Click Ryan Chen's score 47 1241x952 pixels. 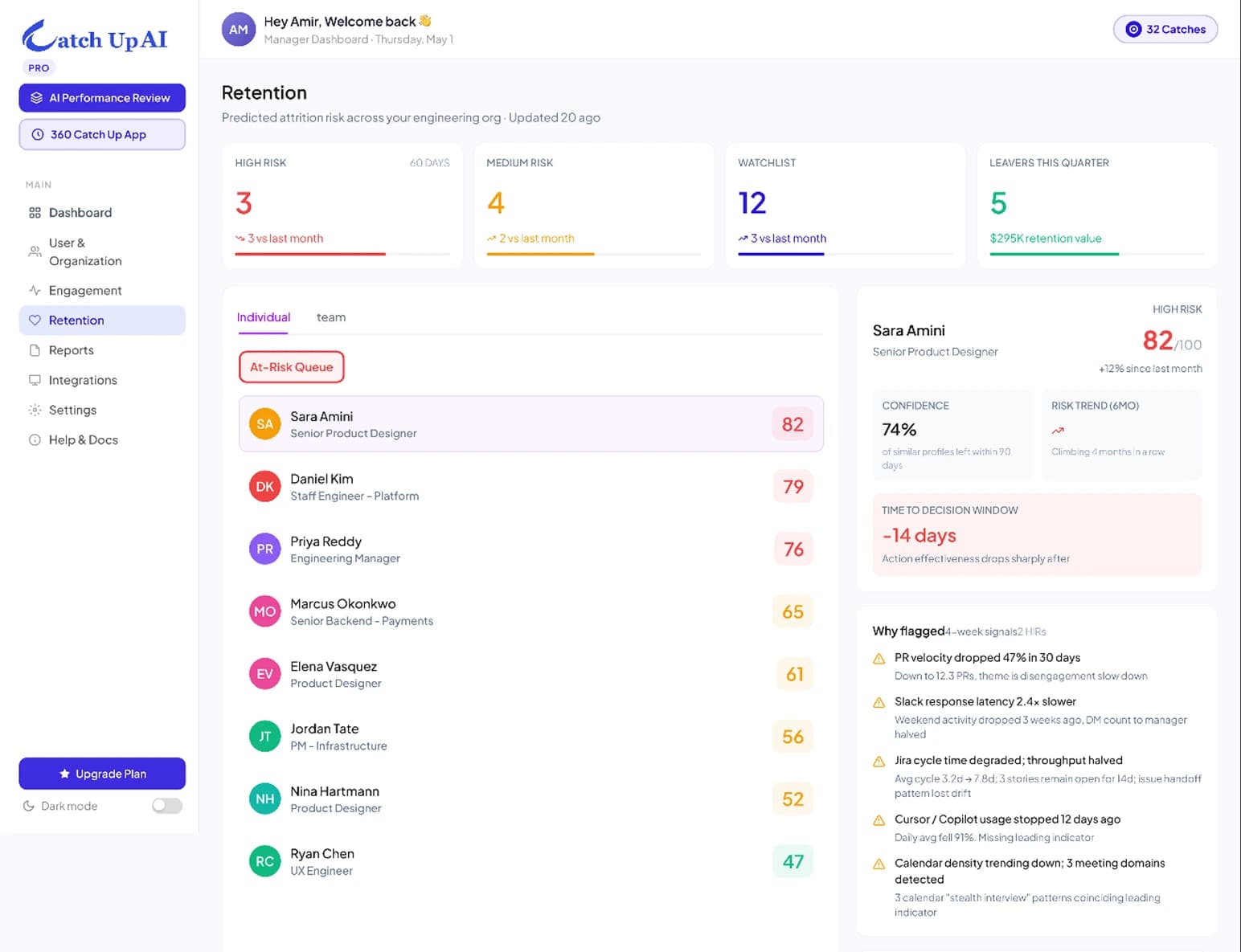[x=793, y=861]
